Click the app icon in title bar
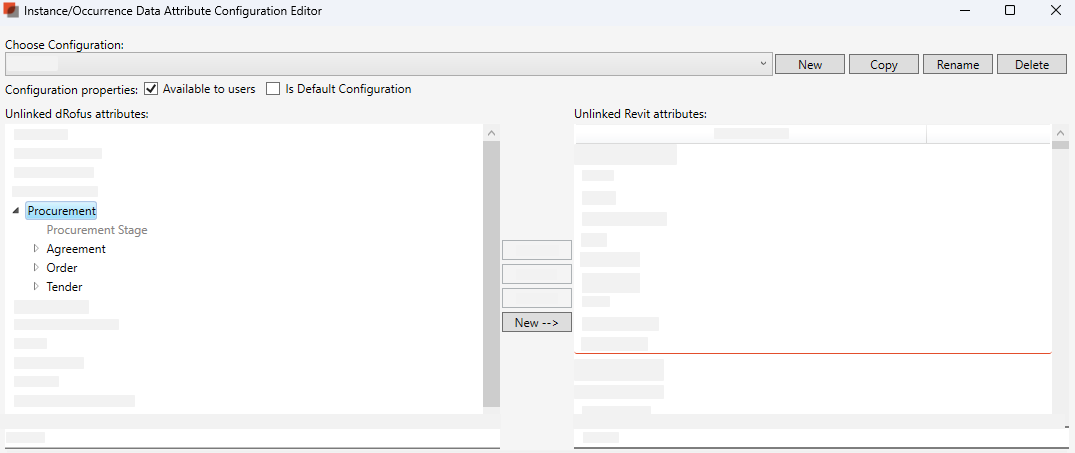The width and height of the screenshot is (1075, 453). [x=12, y=11]
